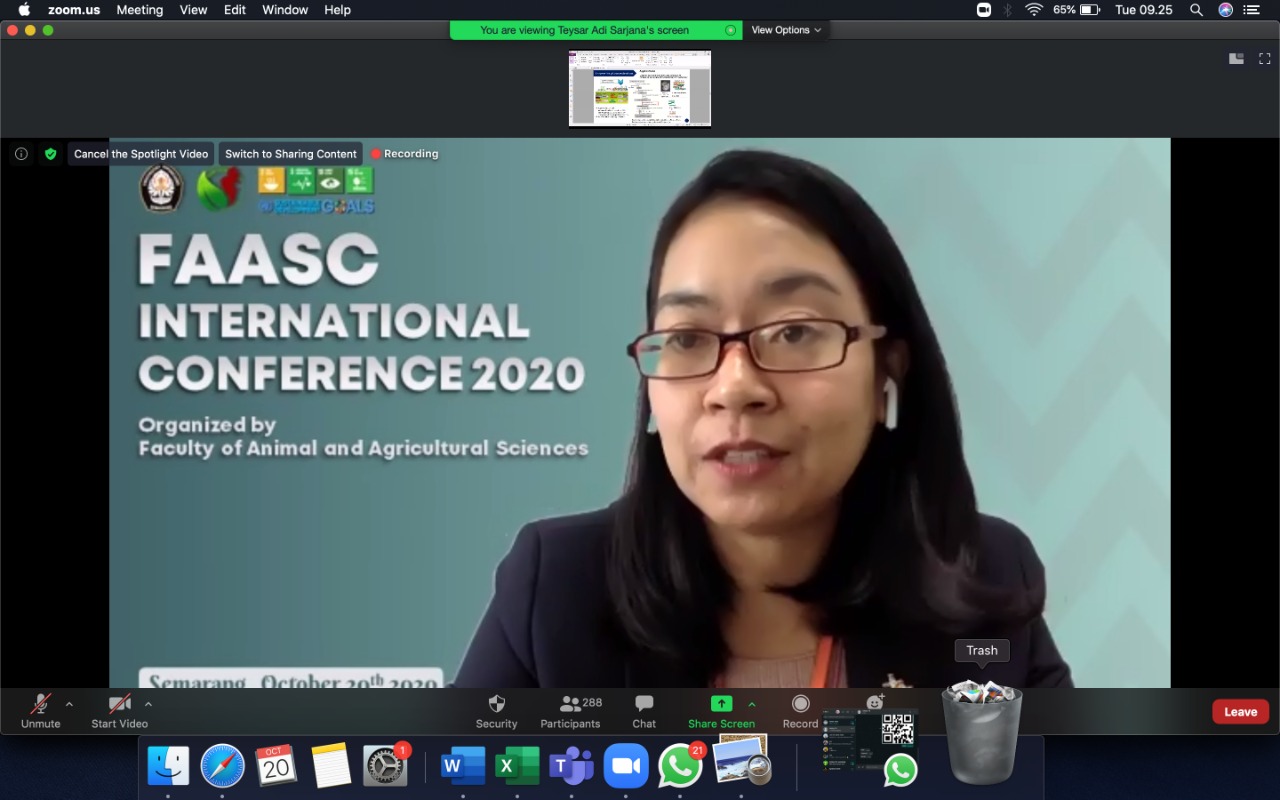Open the Security shield options
This screenshot has width=1280, height=800.
496,704
